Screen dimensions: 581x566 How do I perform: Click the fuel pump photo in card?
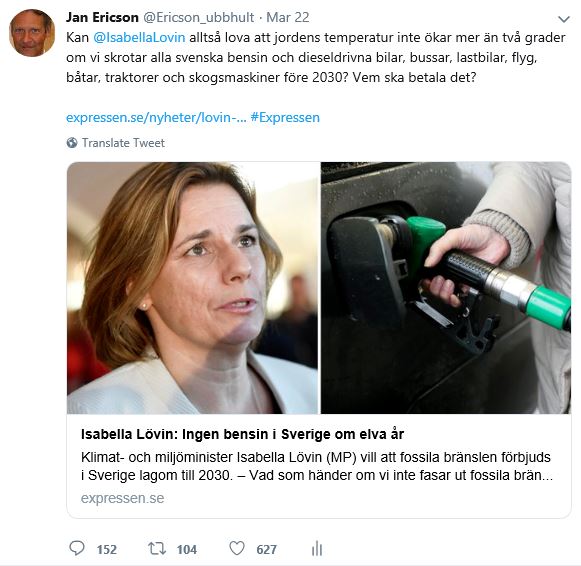[446, 288]
